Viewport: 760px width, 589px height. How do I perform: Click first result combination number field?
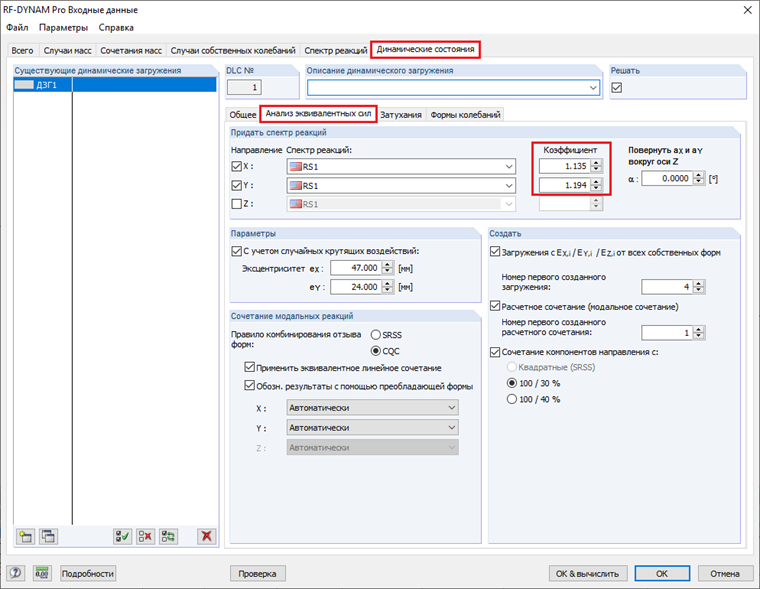(x=667, y=333)
